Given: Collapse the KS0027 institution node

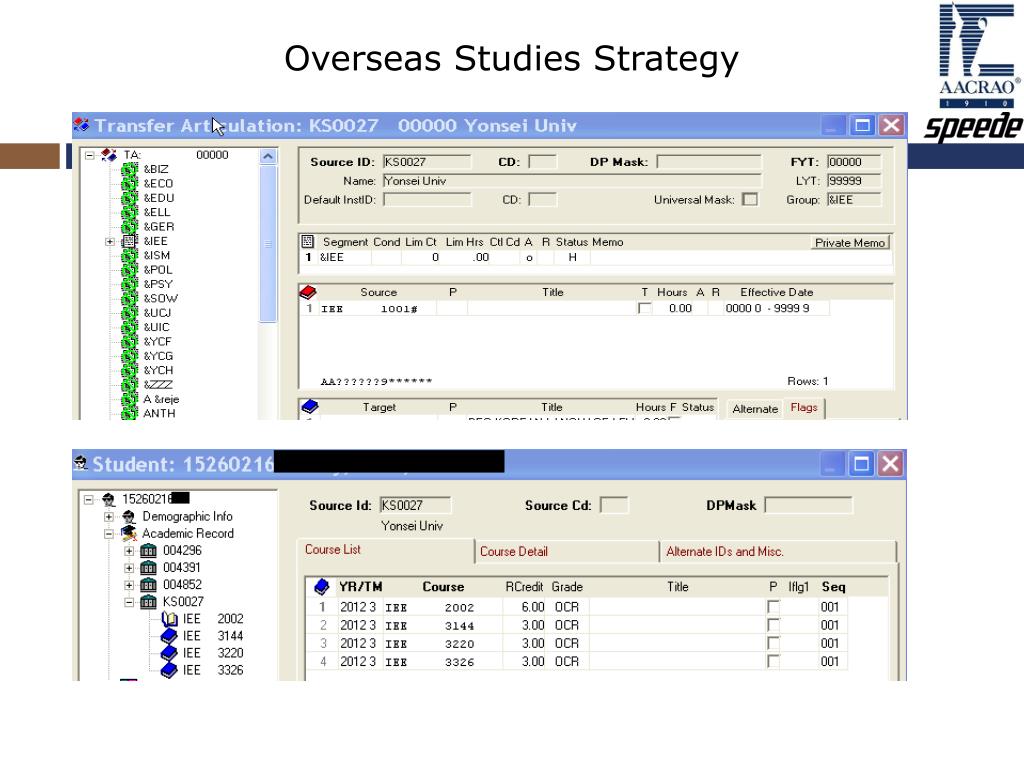Looking at the screenshot, I should [129, 602].
